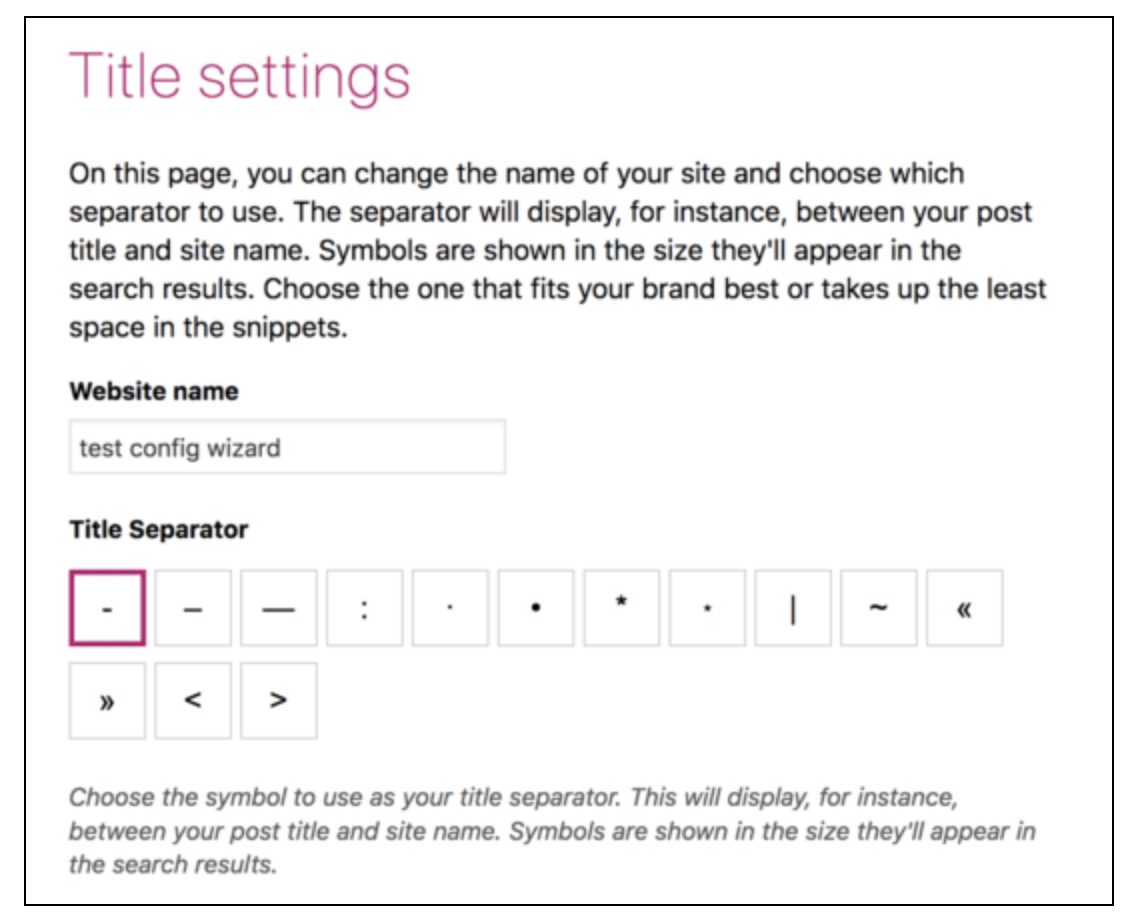Select the short hyphen title separator
This screenshot has height=922, width=1134.
point(107,607)
